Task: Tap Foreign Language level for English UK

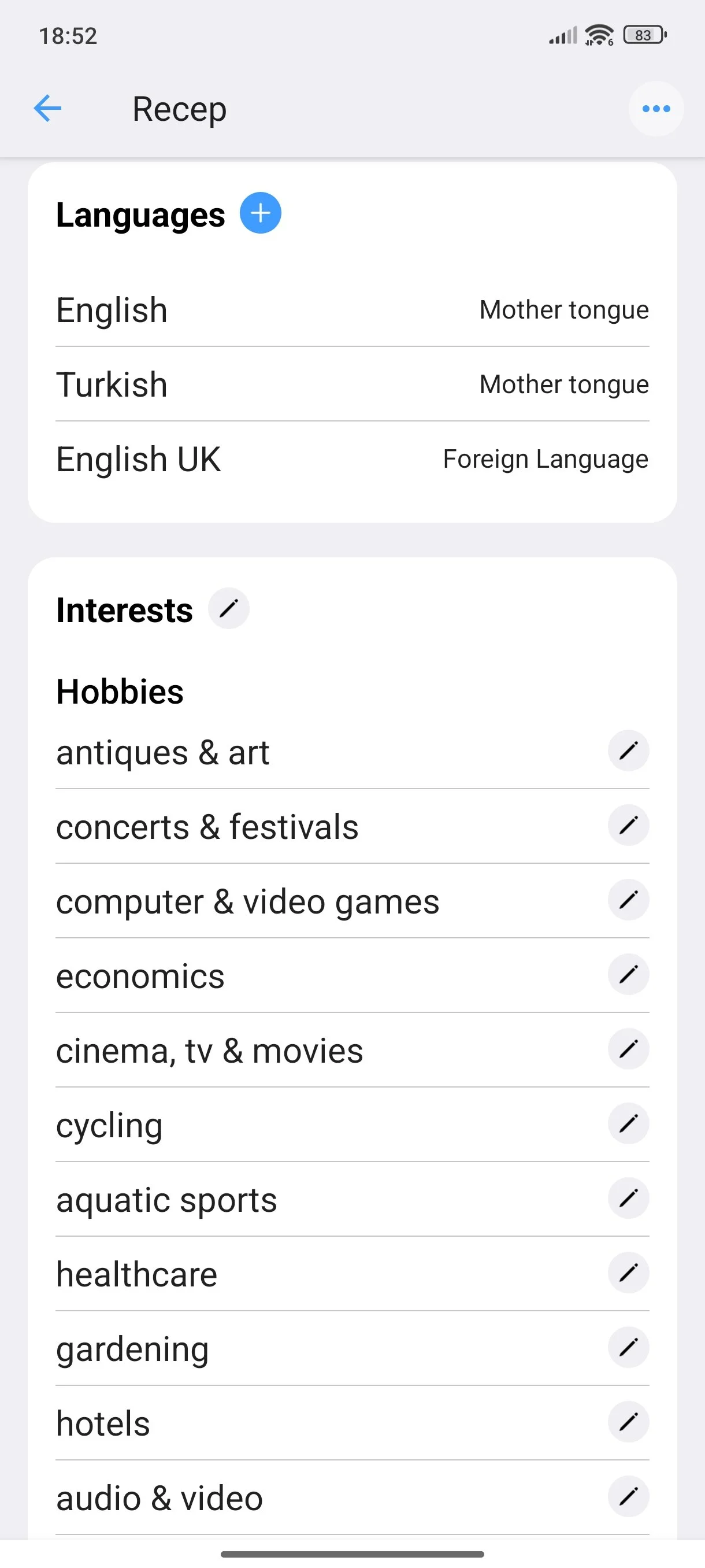Action: pos(545,459)
